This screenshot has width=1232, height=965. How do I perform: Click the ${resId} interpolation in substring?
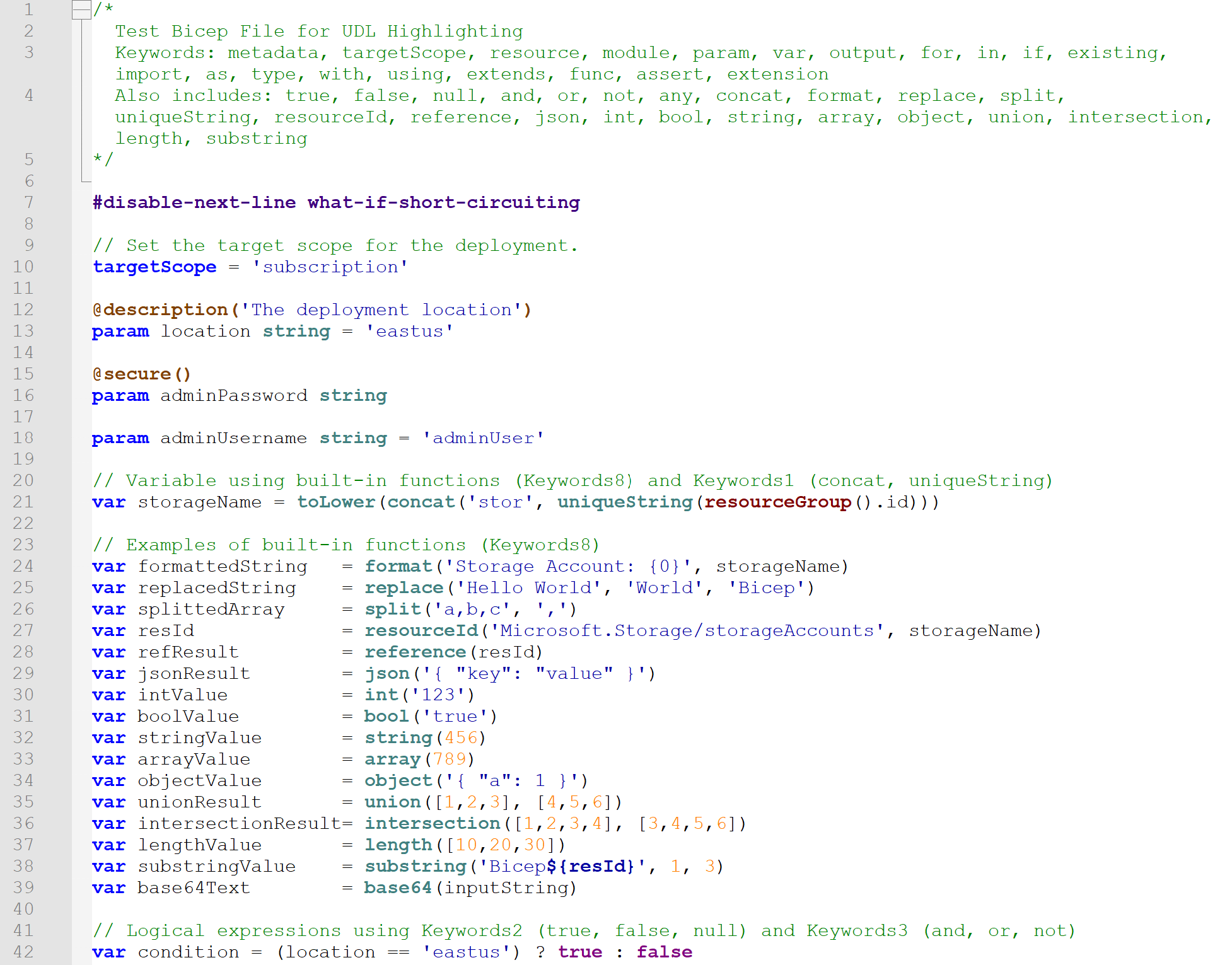(591, 866)
